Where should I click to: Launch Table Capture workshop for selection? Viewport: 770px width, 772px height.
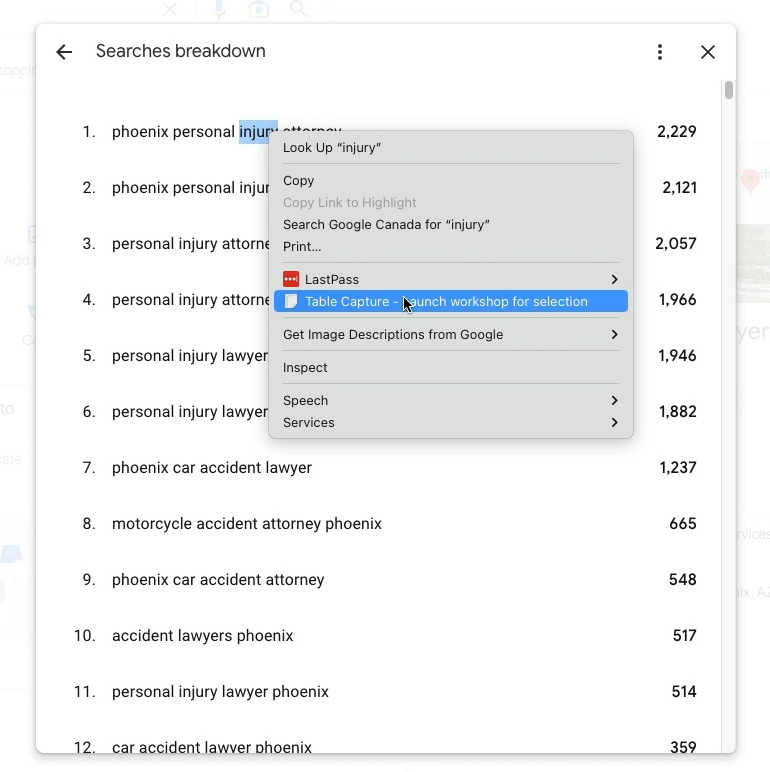(x=446, y=302)
